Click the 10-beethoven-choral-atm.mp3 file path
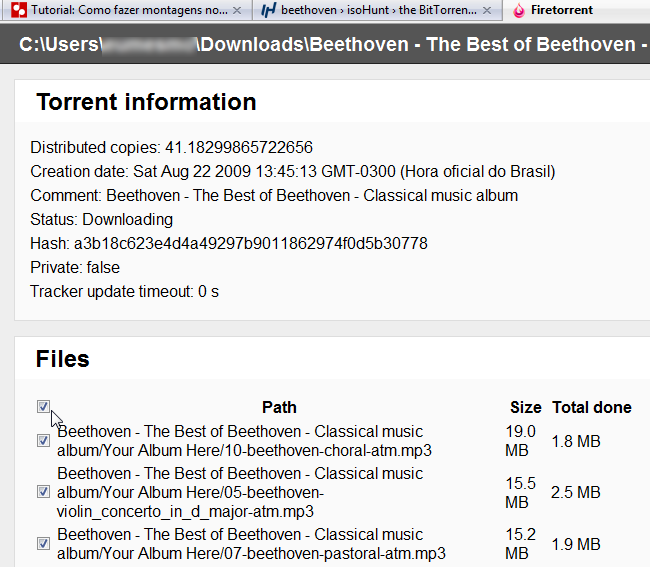This screenshot has width=650, height=567. 244,441
